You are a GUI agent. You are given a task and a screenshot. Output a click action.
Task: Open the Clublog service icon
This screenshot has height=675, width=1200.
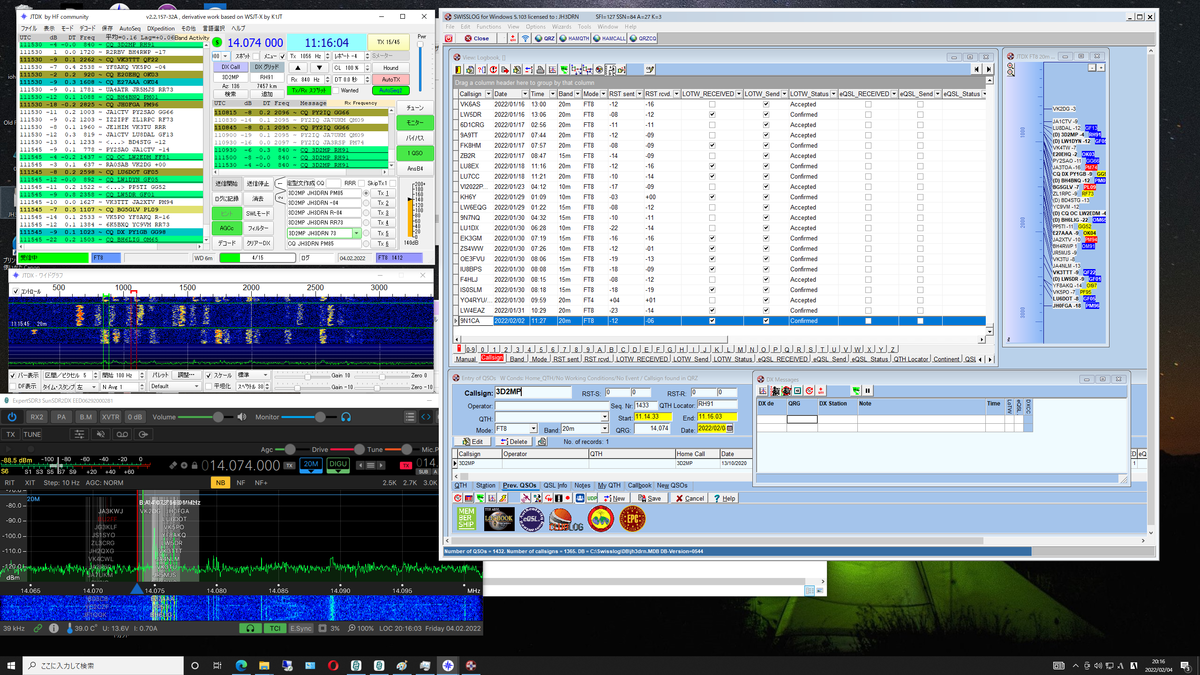tap(564, 521)
